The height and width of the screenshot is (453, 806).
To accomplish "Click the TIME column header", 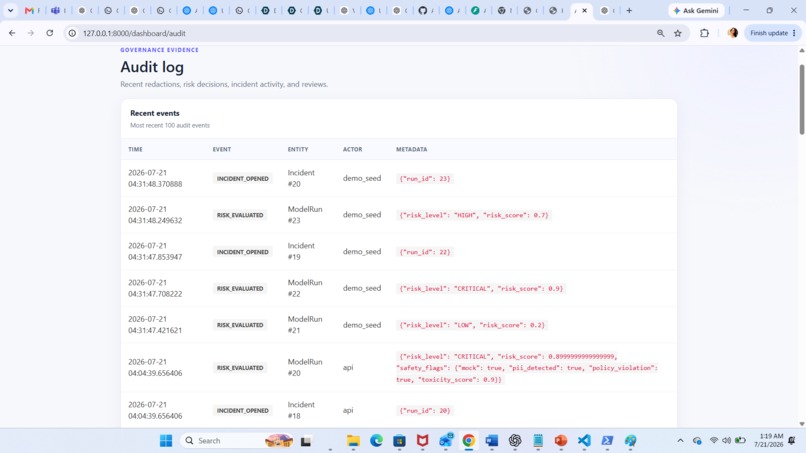I will [135, 149].
